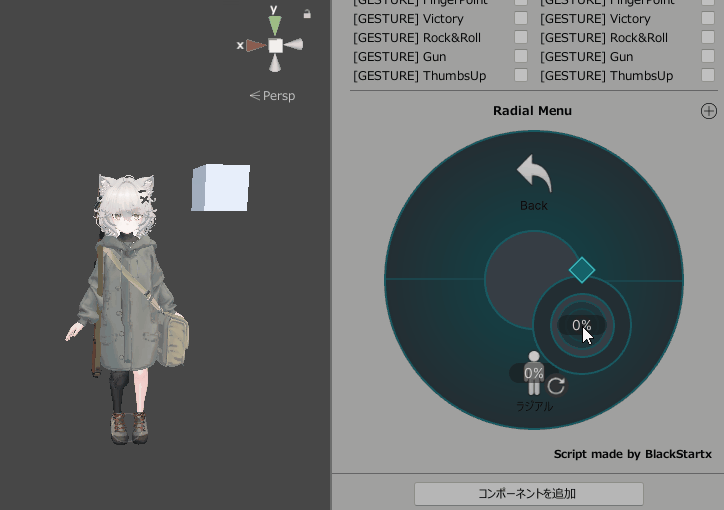Enable left-column [GESTURE] Gun checkbox
Image resolution: width=724 pixels, height=510 pixels.
[x=521, y=56]
